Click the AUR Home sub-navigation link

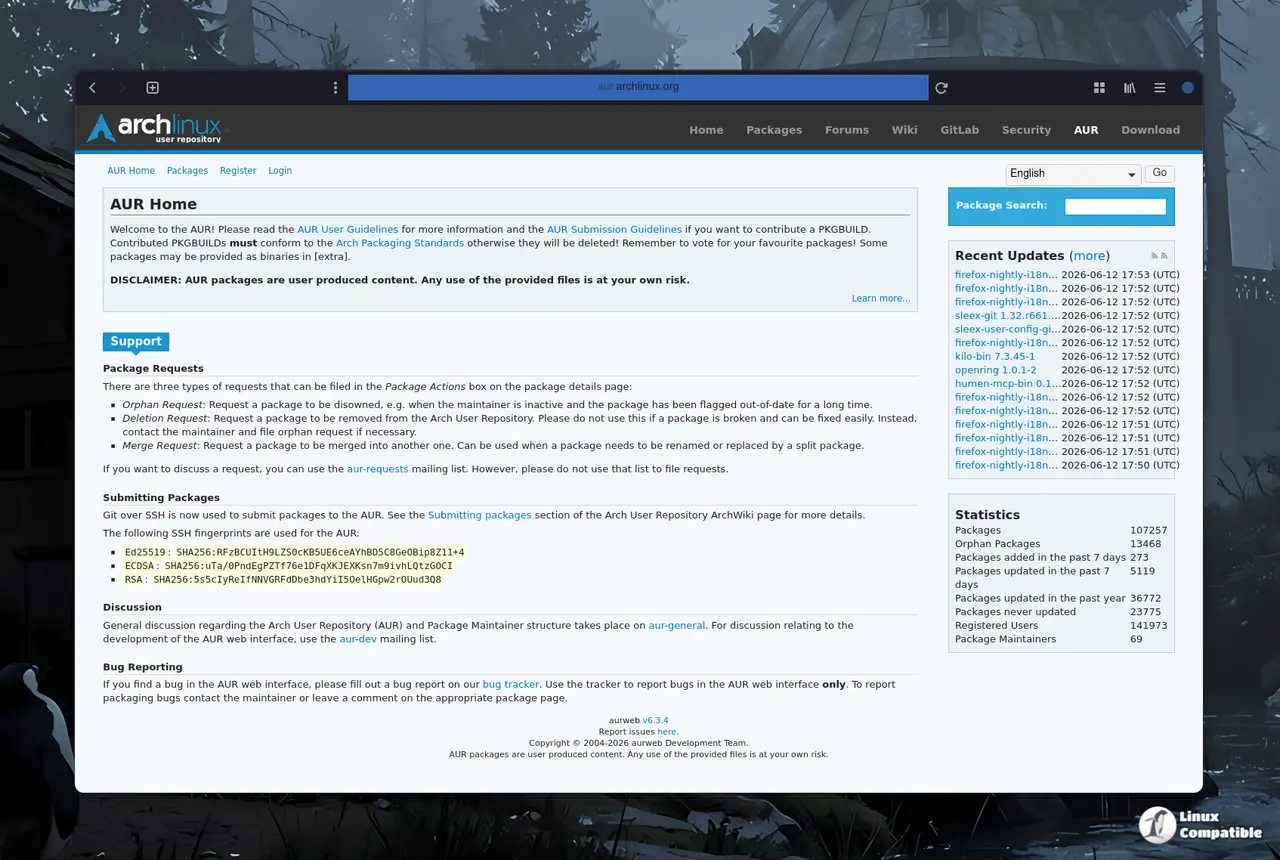(x=131, y=171)
